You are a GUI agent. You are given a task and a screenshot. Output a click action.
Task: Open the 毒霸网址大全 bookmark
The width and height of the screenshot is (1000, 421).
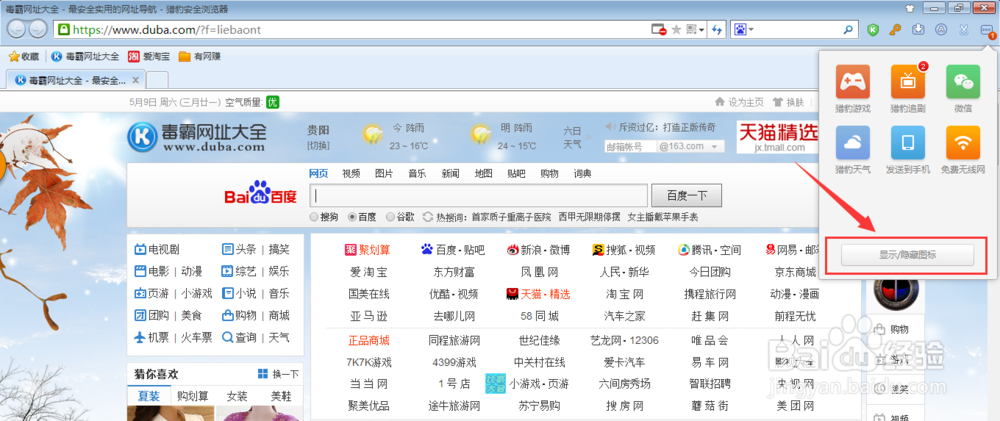[x=85, y=56]
